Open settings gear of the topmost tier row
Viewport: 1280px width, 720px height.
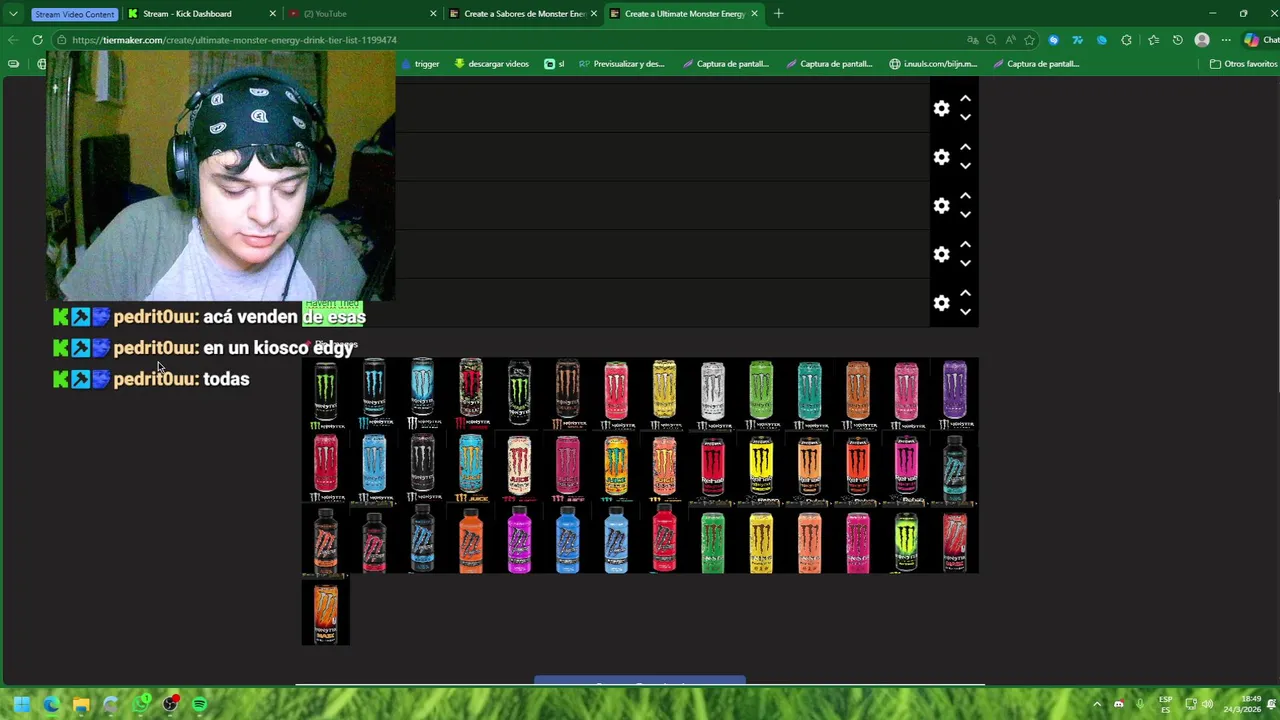pos(941,108)
